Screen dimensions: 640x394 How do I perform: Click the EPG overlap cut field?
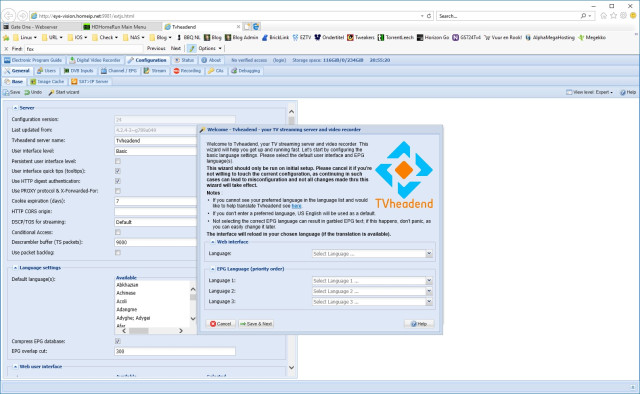175,351
